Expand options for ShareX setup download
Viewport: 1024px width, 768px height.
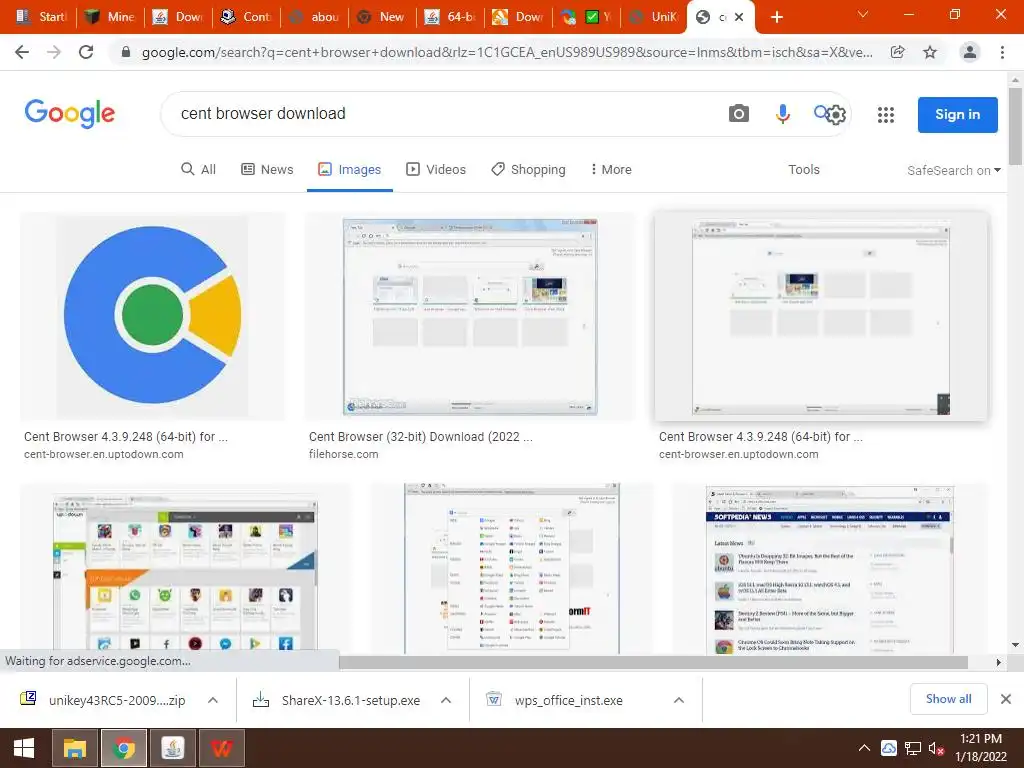click(446, 700)
